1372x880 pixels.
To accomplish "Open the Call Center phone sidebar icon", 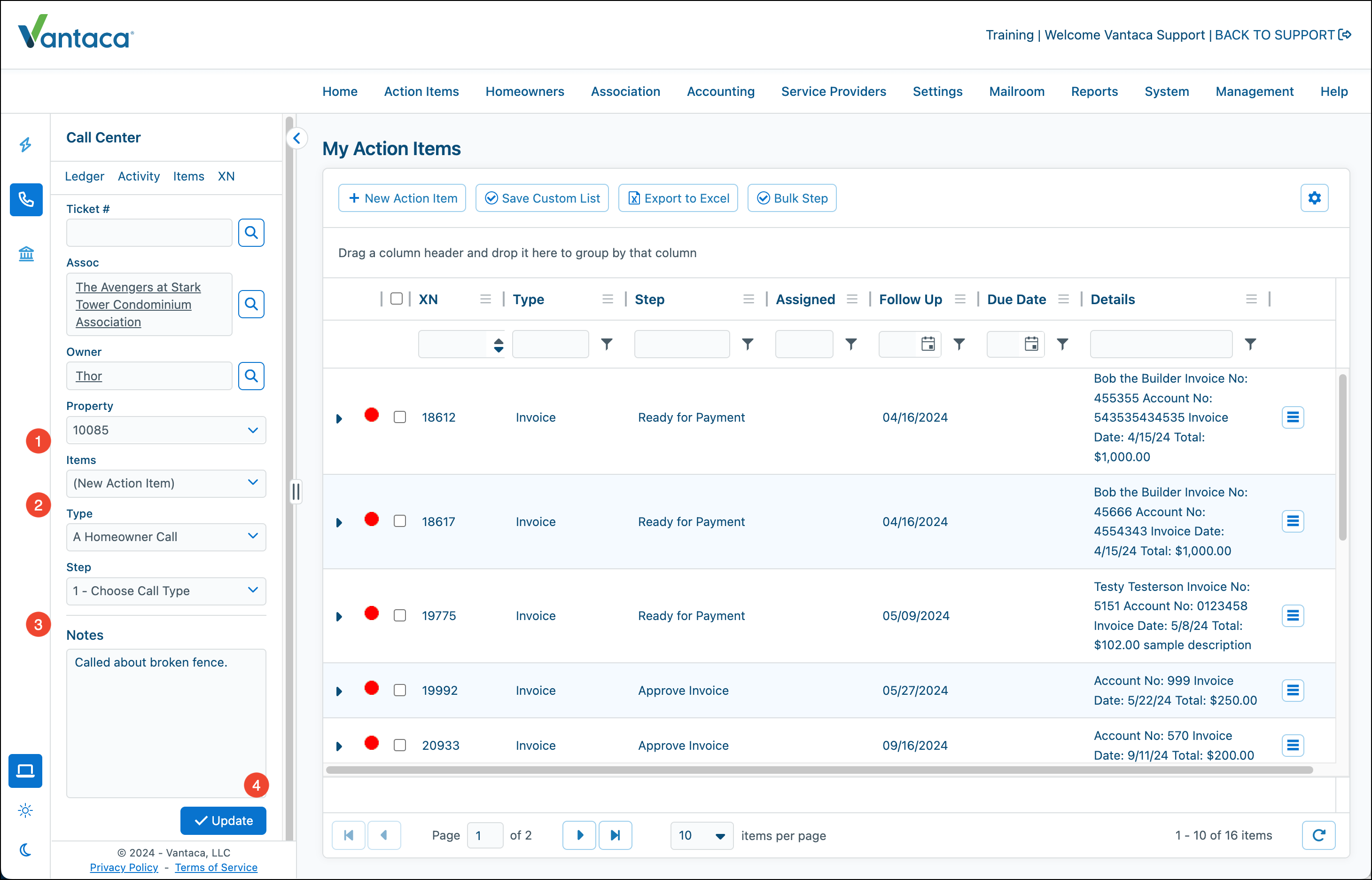I will tap(26, 199).
